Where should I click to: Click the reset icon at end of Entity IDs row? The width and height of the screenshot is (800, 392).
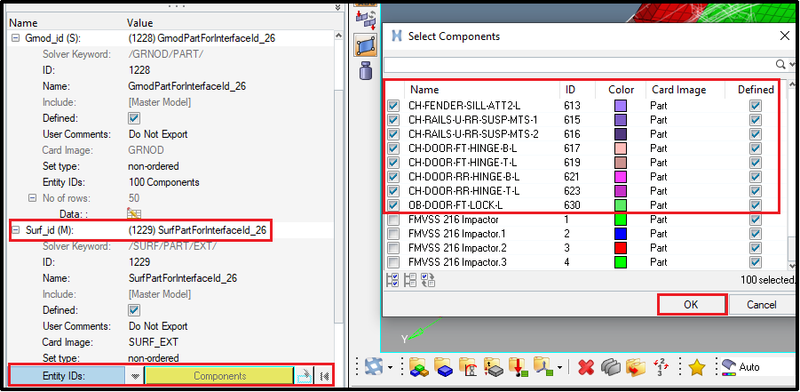(x=324, y=376)
